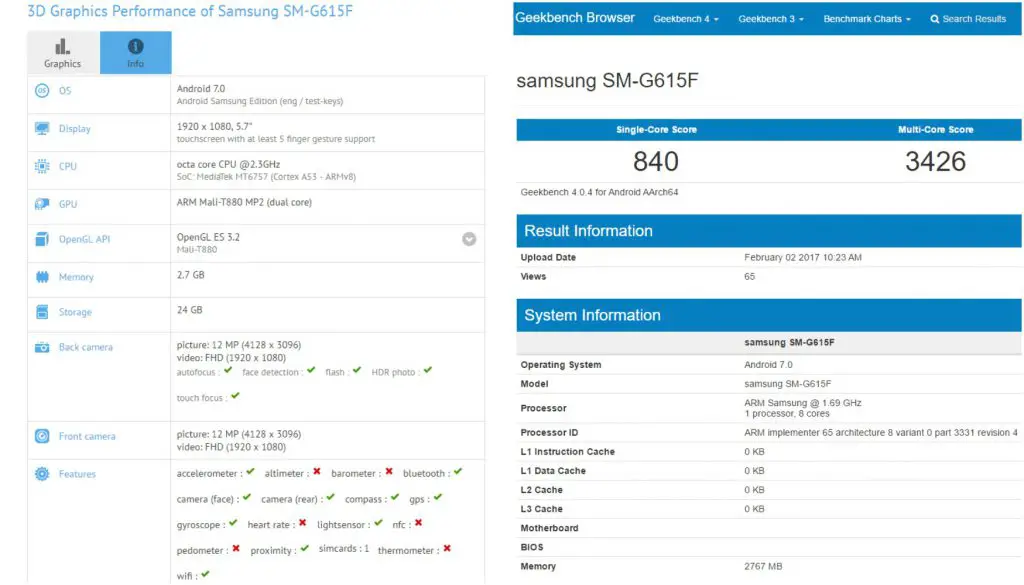Click the Memory row icon
Viewport: 1024px width, 585px height.
[42, 277]
